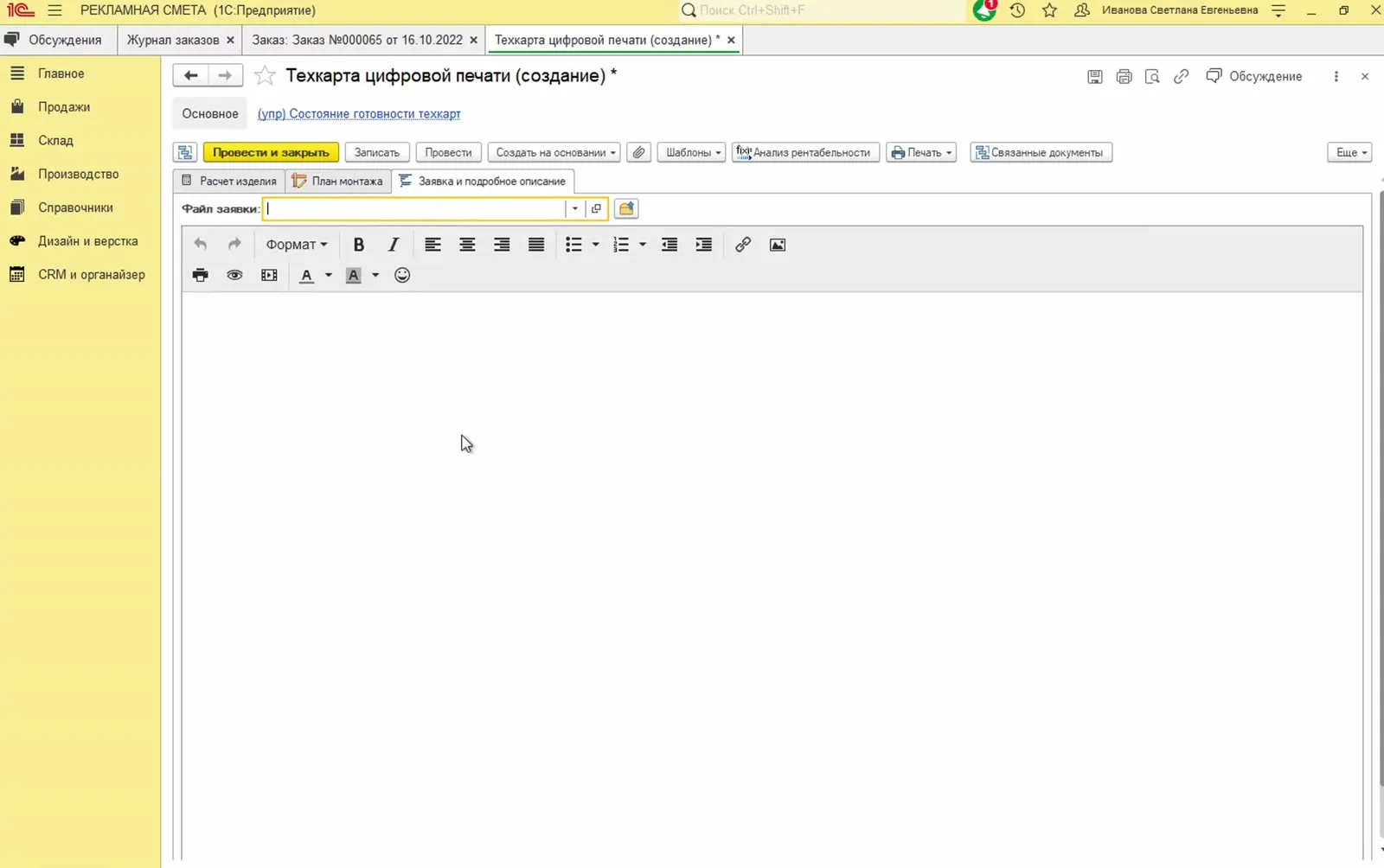Image resolution: width=1384 pixels, height=868 pixels.
Task: Switch to Расчет изделия tab
Action: point(229,181)
